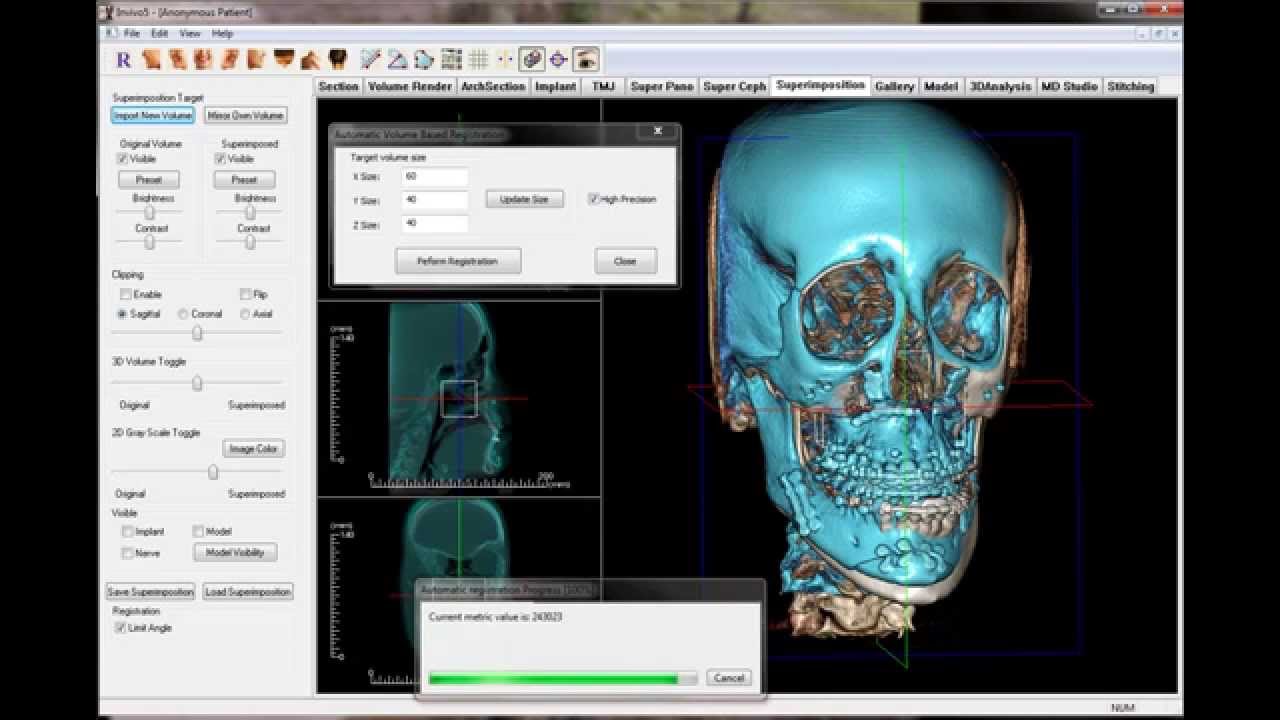Screen dimensions: 1280x720
Task: Click the Save Superimposition button
Action: click(x=150, y=592)
